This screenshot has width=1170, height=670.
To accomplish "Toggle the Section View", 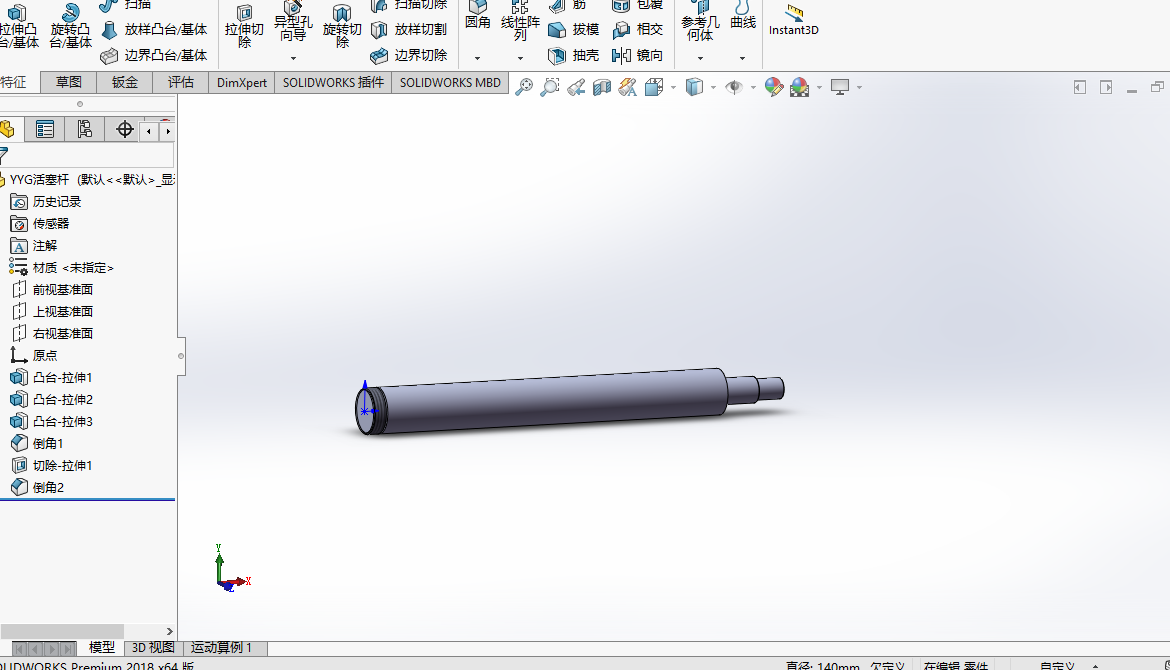I will pos(601,87).
